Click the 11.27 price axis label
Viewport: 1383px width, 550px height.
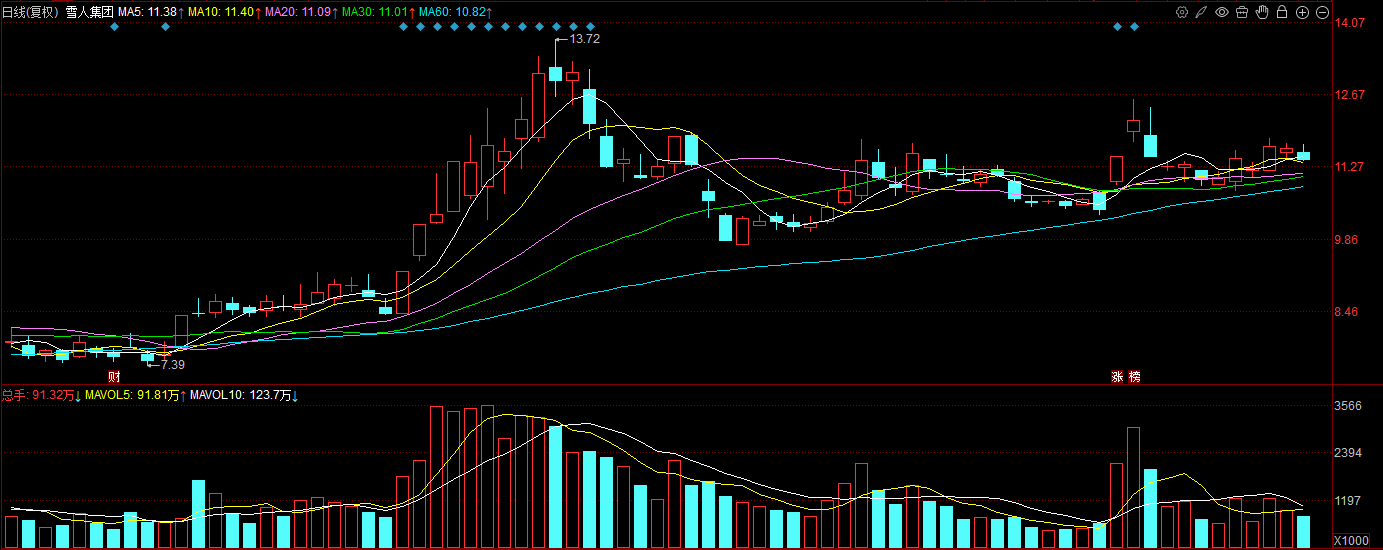(1351, 167)
